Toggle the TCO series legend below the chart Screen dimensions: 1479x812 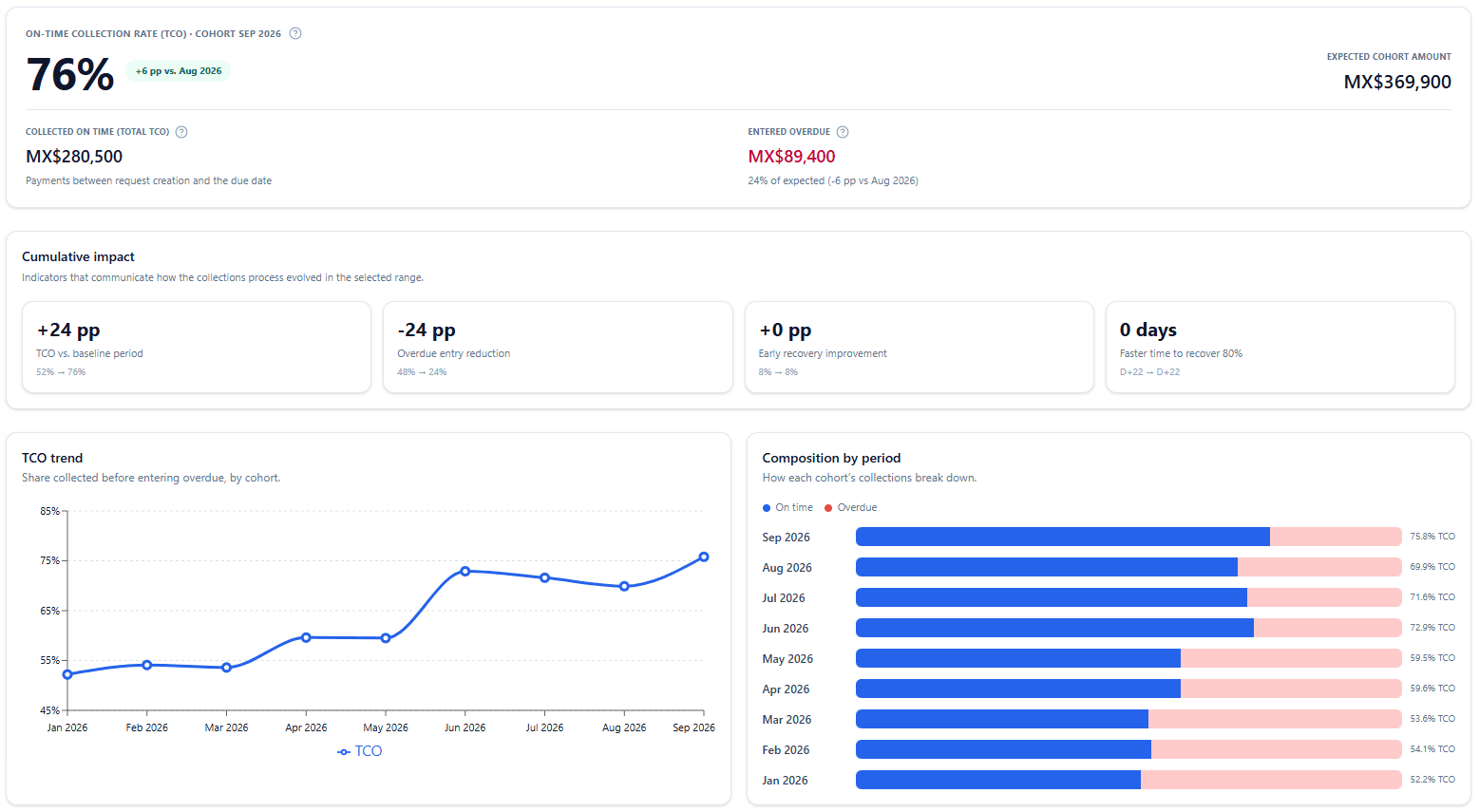pos(359,751)
